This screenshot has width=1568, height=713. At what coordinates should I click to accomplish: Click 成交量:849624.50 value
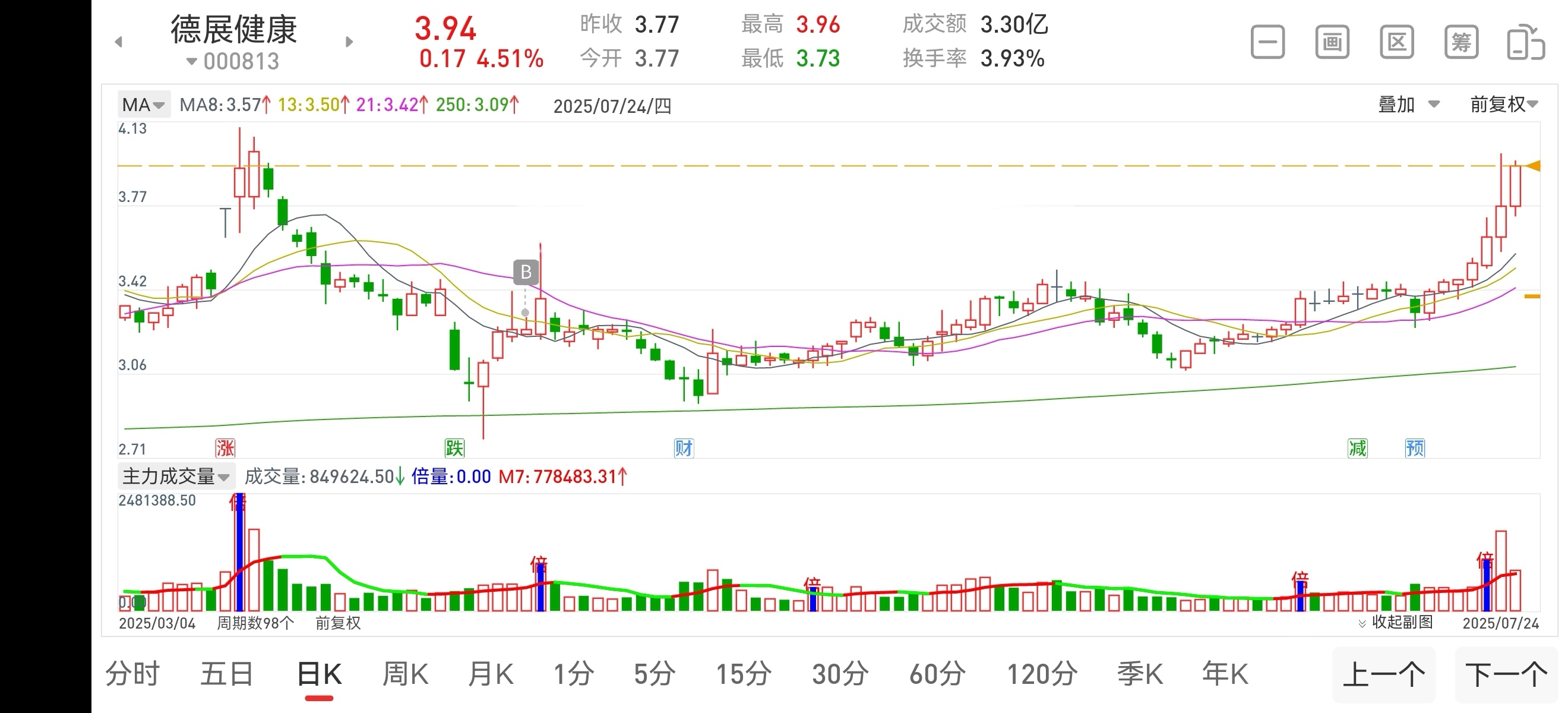click(324, 476)
